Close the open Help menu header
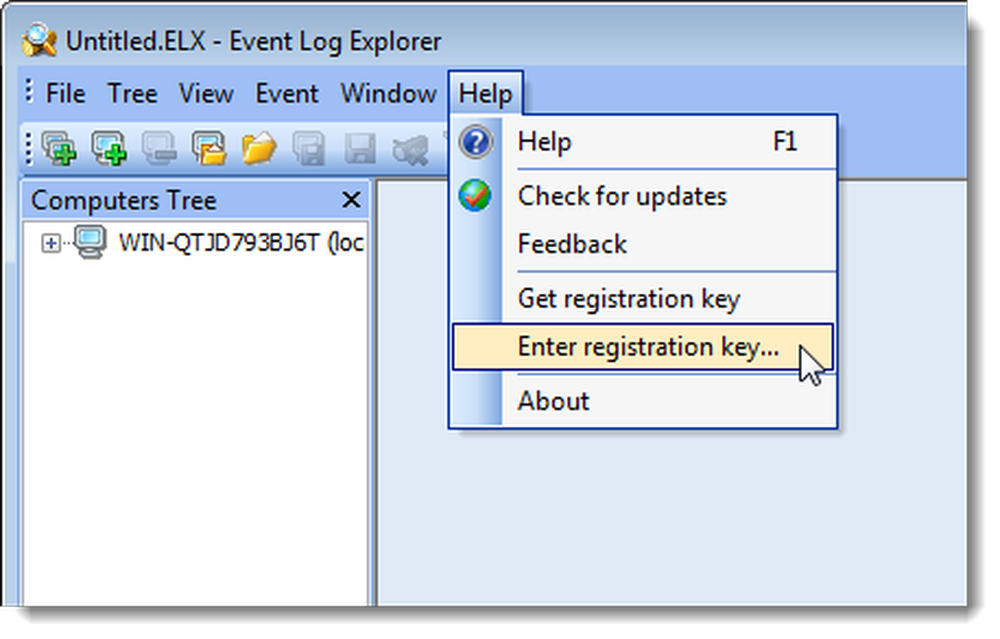The height and width of the screenshot is (639, 1000). [485, 94]
